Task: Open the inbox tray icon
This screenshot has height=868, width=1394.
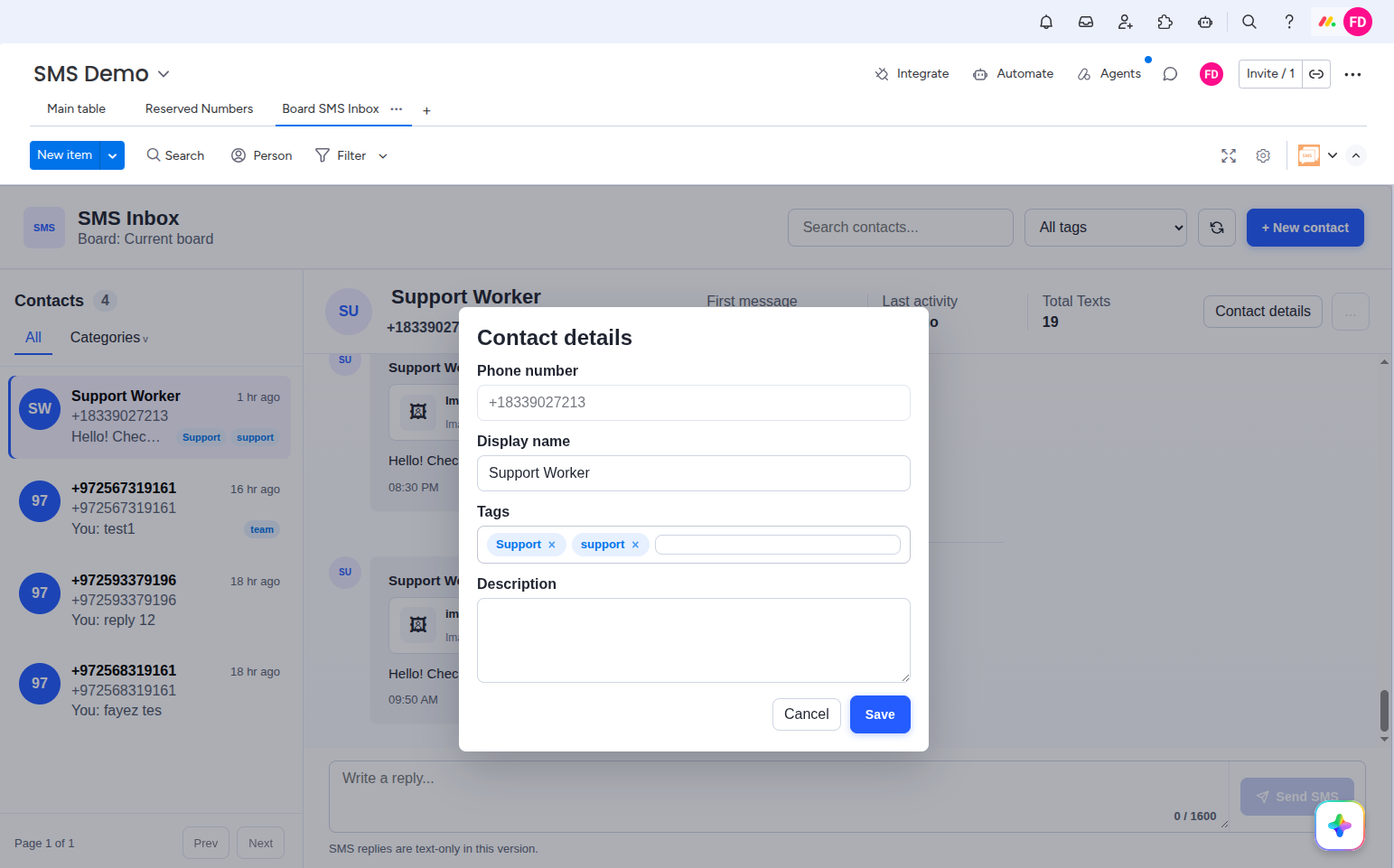Action: [x=1086, y=22]
